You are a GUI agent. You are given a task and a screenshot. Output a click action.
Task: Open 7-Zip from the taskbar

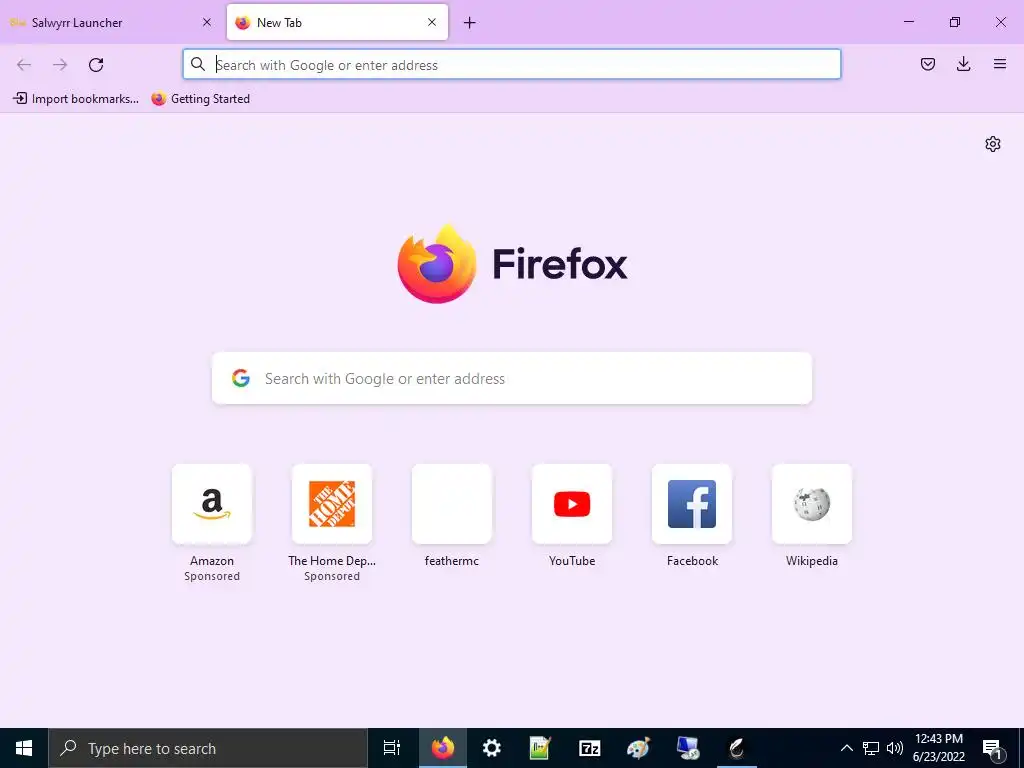590,748
